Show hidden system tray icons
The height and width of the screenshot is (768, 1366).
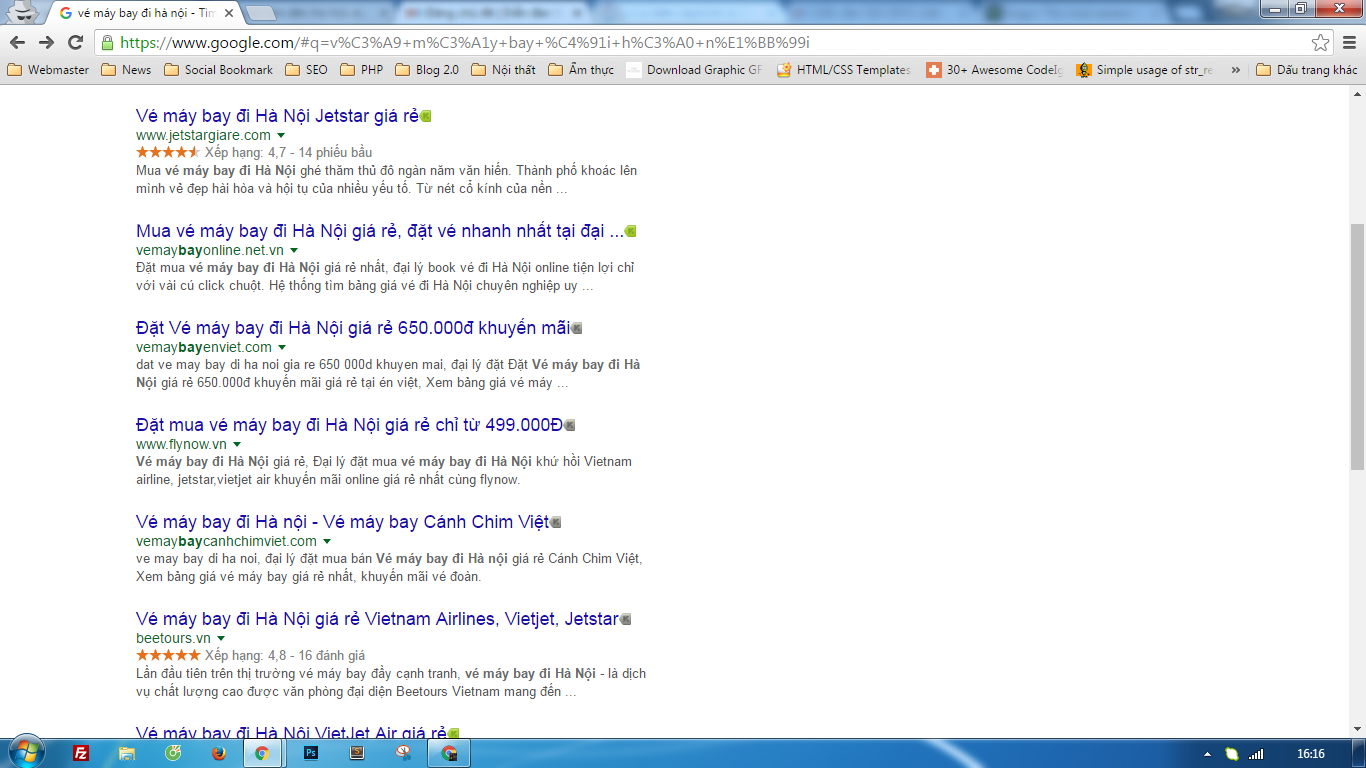pyautogui.click(x=1208, y=754)
